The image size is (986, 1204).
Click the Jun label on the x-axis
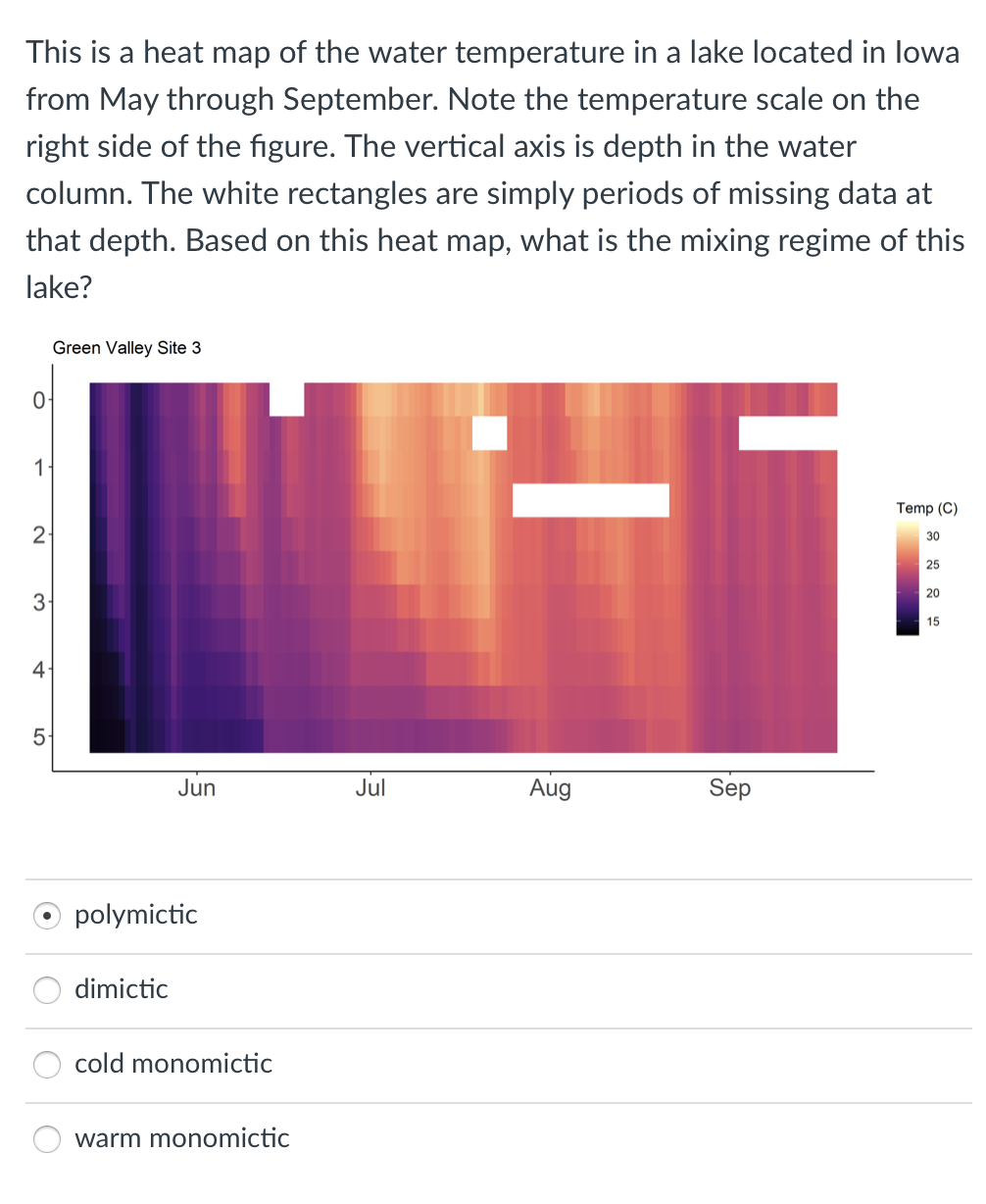(x=197, y=787)
